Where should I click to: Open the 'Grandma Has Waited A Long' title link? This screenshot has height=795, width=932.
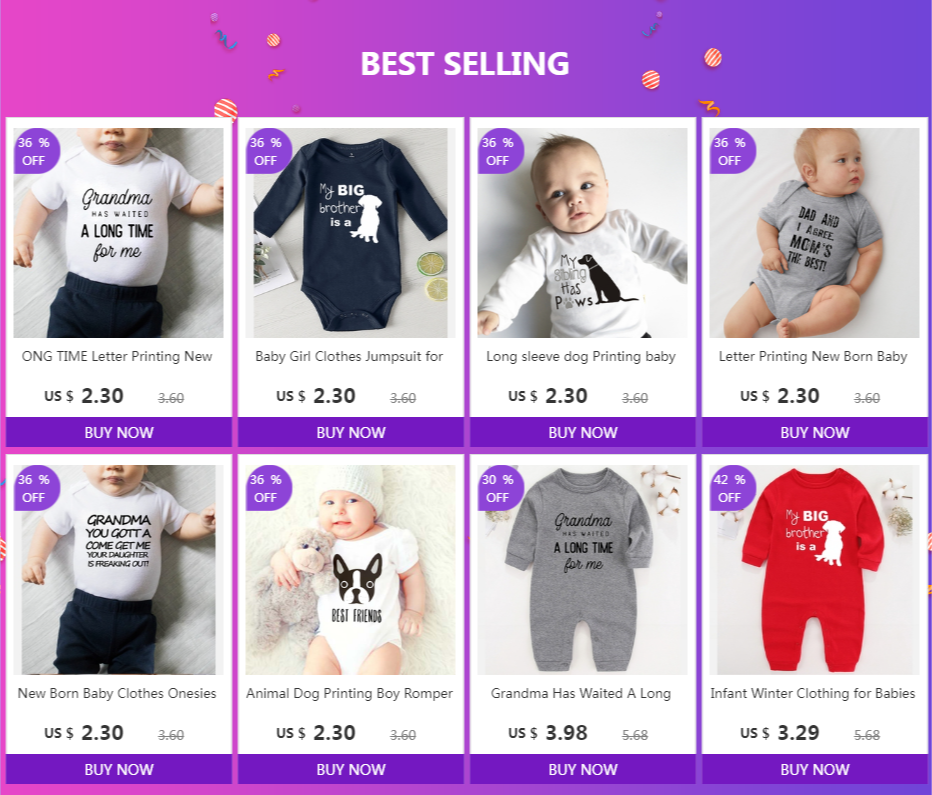tap(581, 693)
